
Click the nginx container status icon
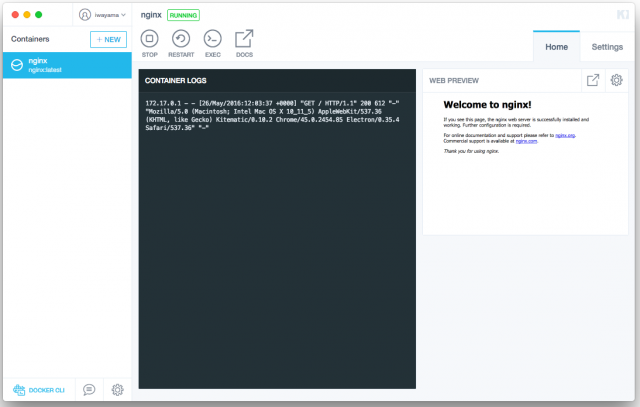(x=17, y=65)
